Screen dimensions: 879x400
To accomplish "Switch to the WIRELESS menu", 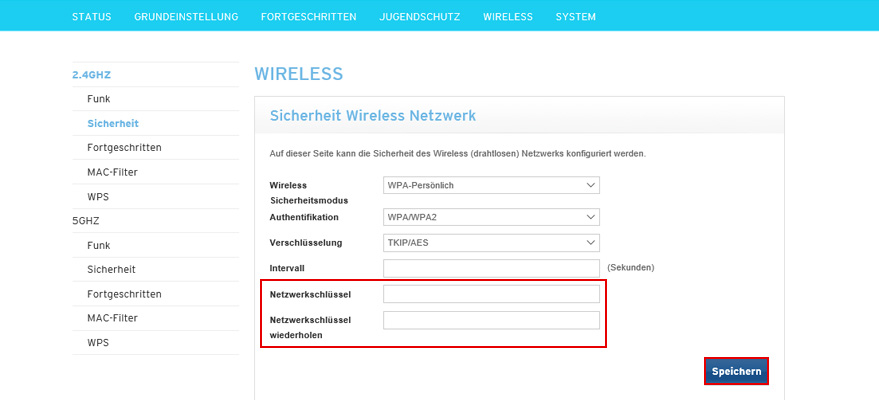I will (508, 17).
